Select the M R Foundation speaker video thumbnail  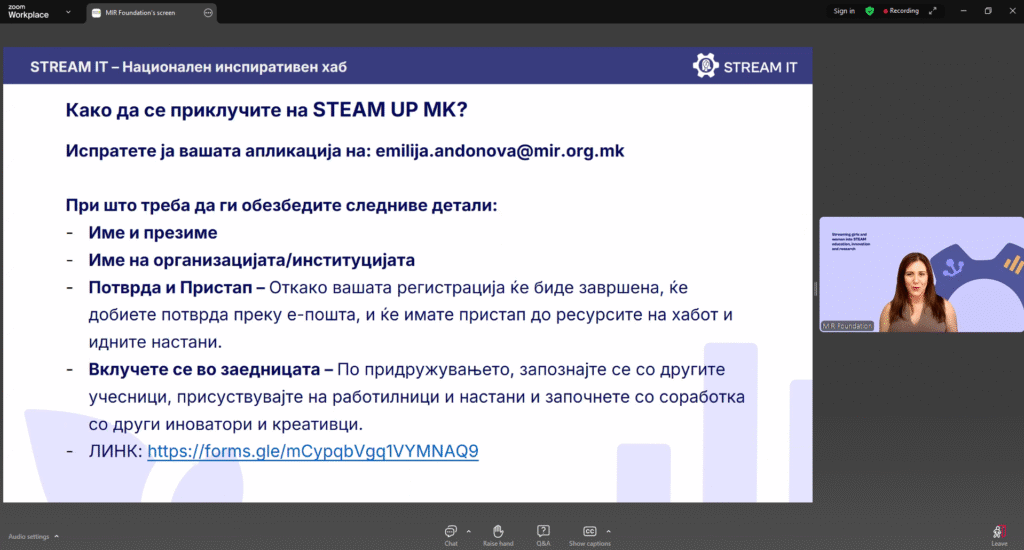(x=921, y=274)
